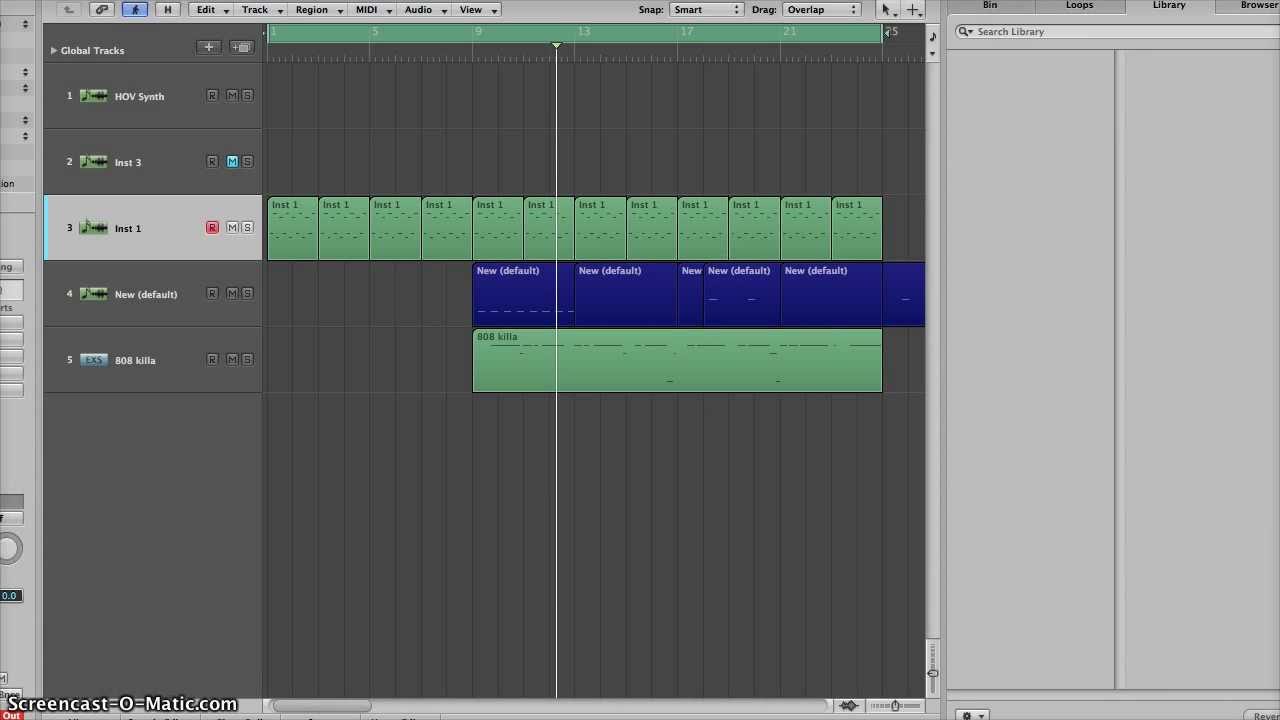1280x720 pixels.
Task: Click the EXS icon on 808 killa track
Action: tap(94, 360)
